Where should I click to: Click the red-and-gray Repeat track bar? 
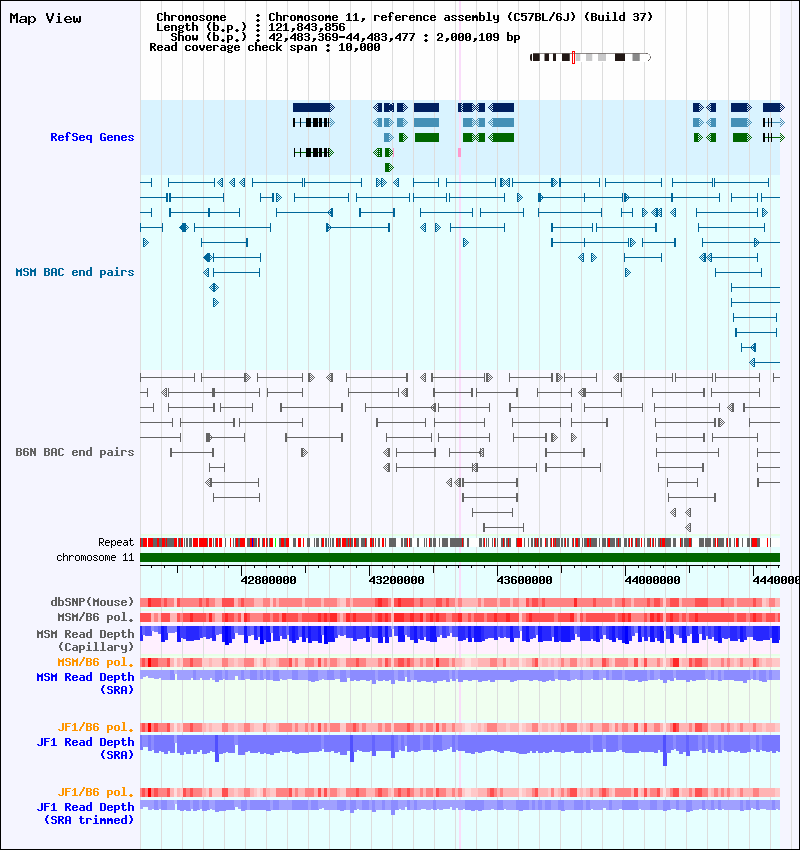tap(460, 542)
